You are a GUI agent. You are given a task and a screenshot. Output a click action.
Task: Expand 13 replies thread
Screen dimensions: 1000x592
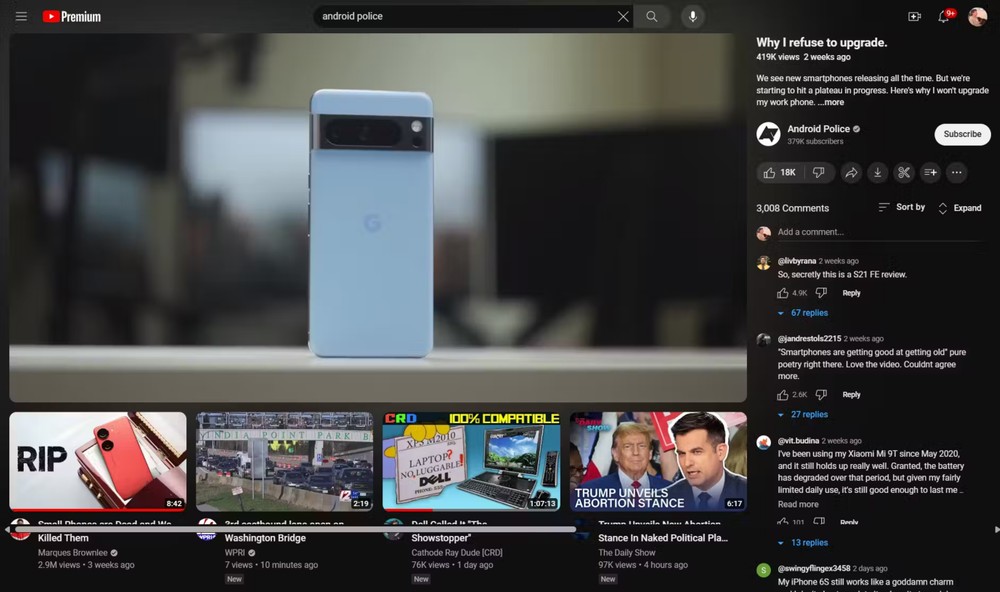pos(803,543)
